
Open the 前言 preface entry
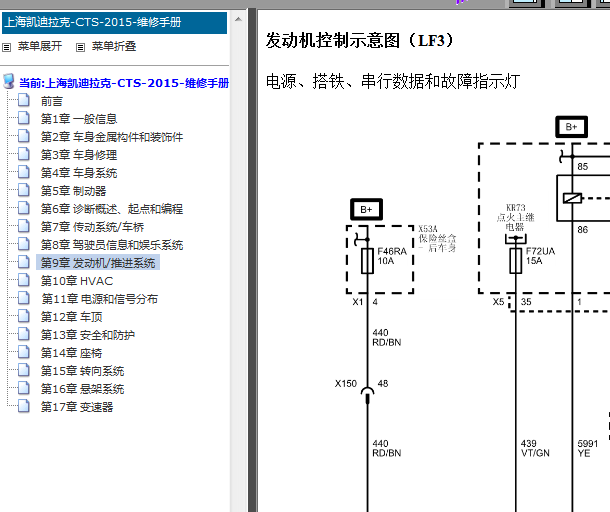(x=52, y=102)
